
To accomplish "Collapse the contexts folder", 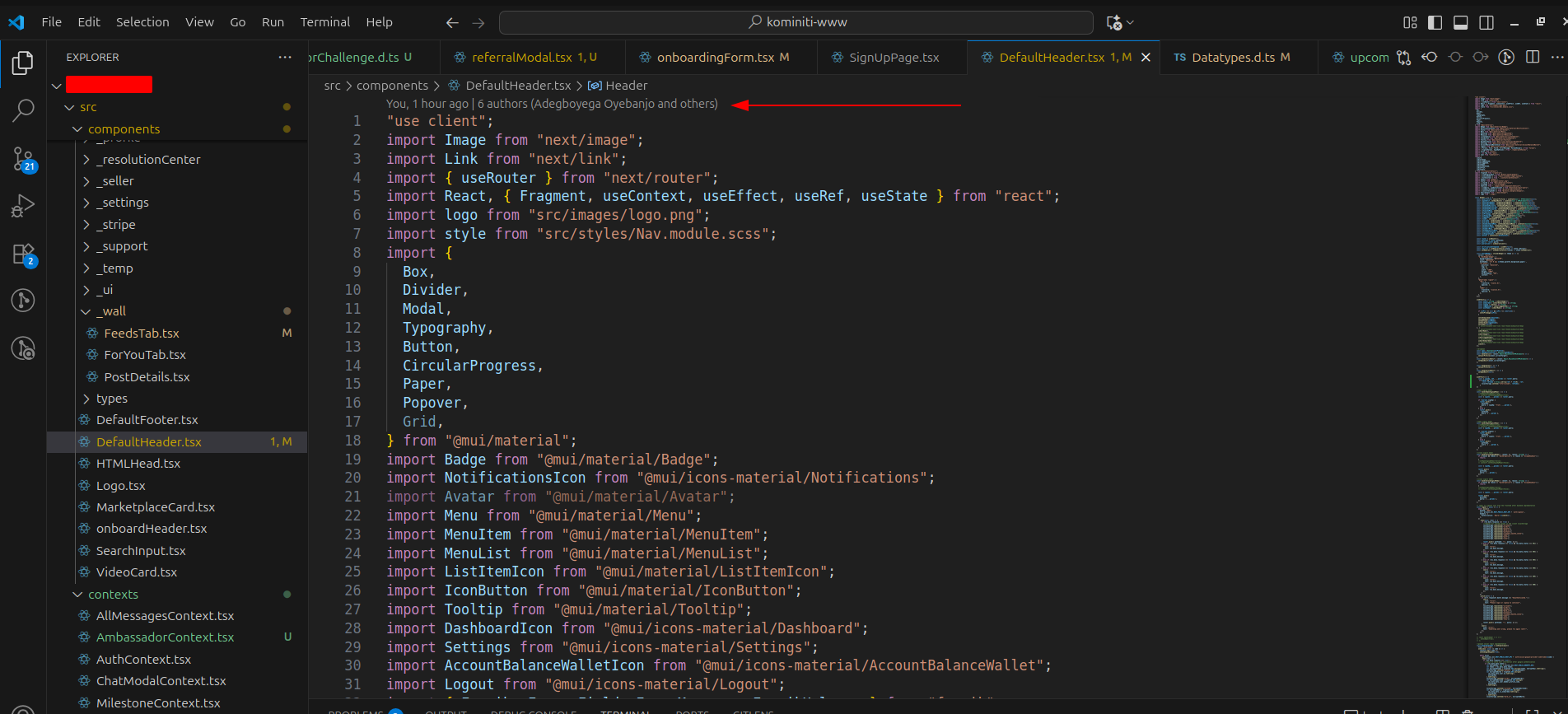I will [x=78, y=595].
